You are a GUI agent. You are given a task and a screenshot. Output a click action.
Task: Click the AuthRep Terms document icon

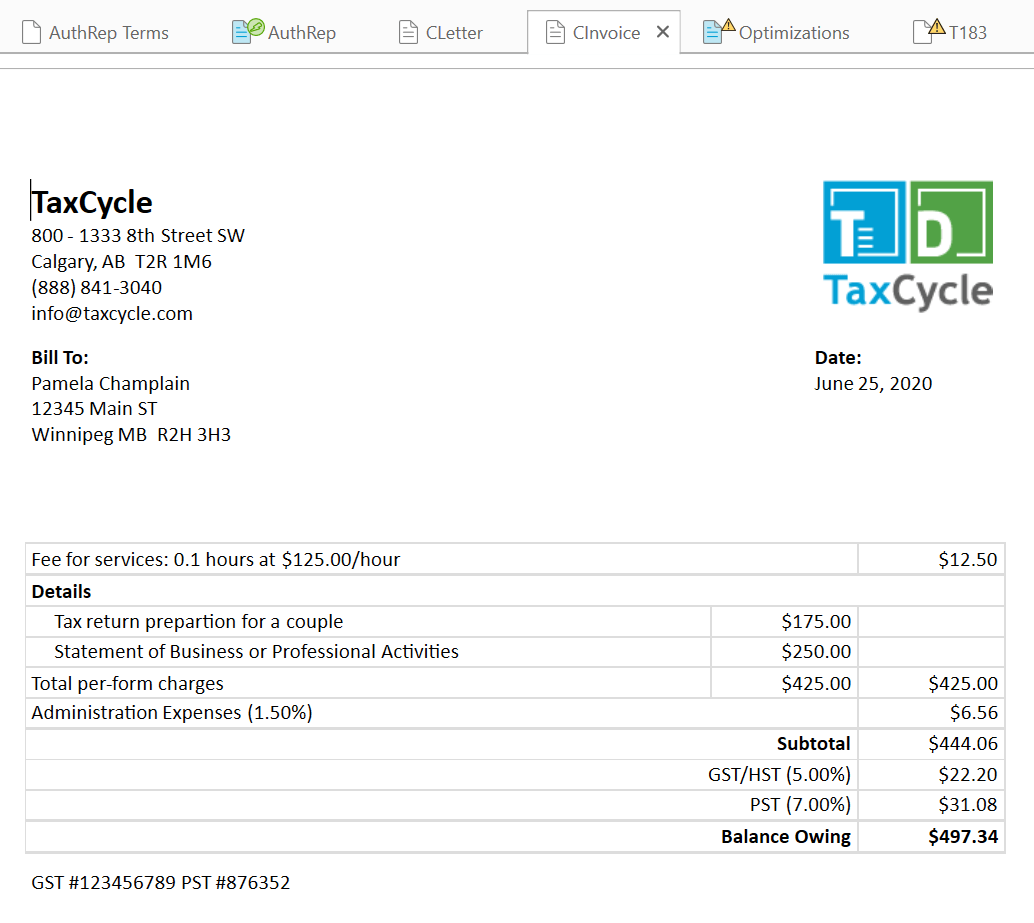pos(31,32)
